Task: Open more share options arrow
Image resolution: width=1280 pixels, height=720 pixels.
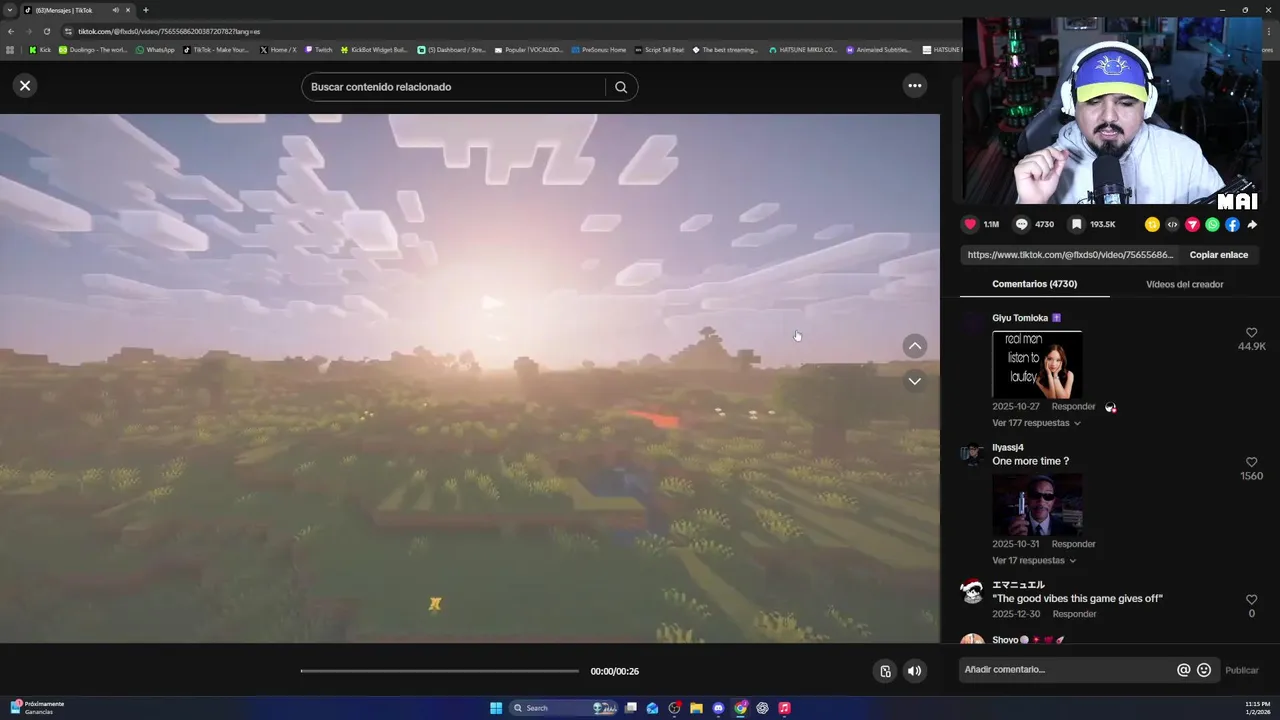Action: point(1252,225)
